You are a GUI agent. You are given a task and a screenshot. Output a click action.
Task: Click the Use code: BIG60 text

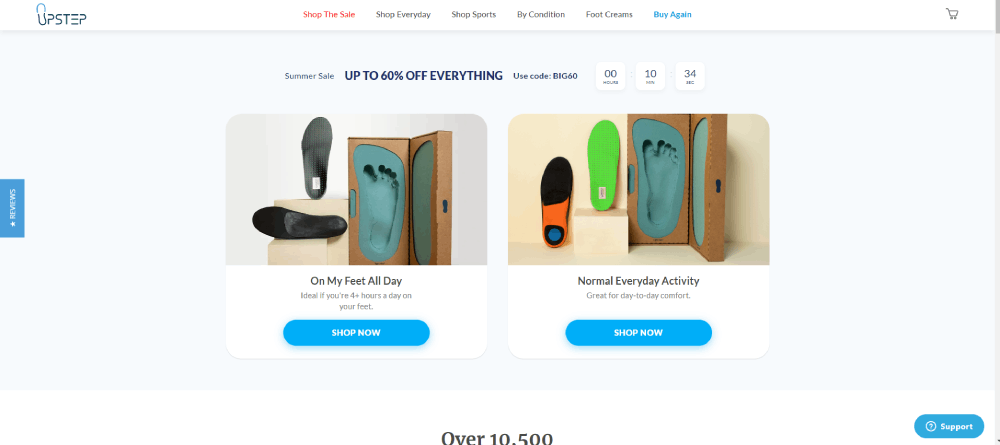tap(545, 76)
